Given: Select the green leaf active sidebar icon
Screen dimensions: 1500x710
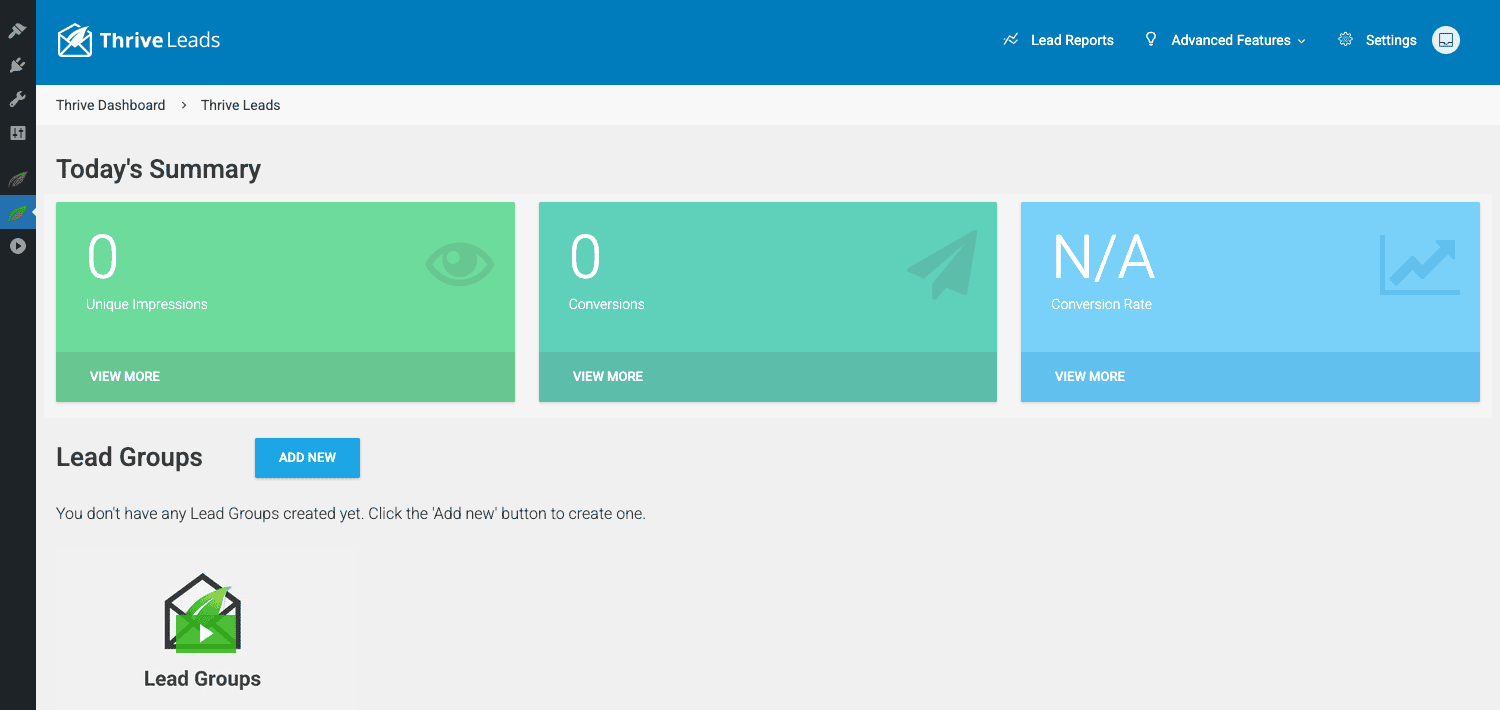Looking at the screenshot, I should (17, 213).
